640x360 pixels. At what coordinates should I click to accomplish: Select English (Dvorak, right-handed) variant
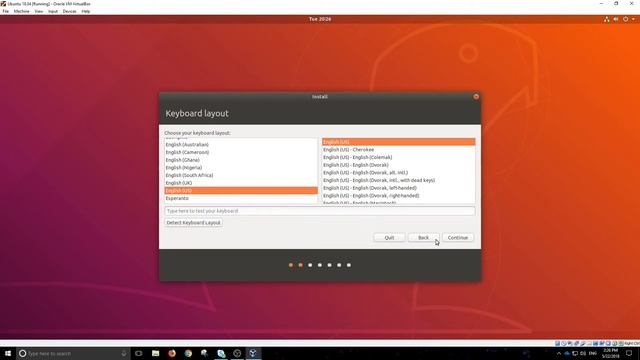click(398, 196)
